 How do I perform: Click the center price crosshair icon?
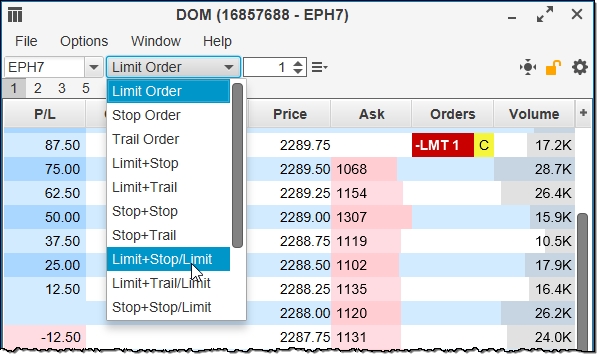(x=528, y=67)
